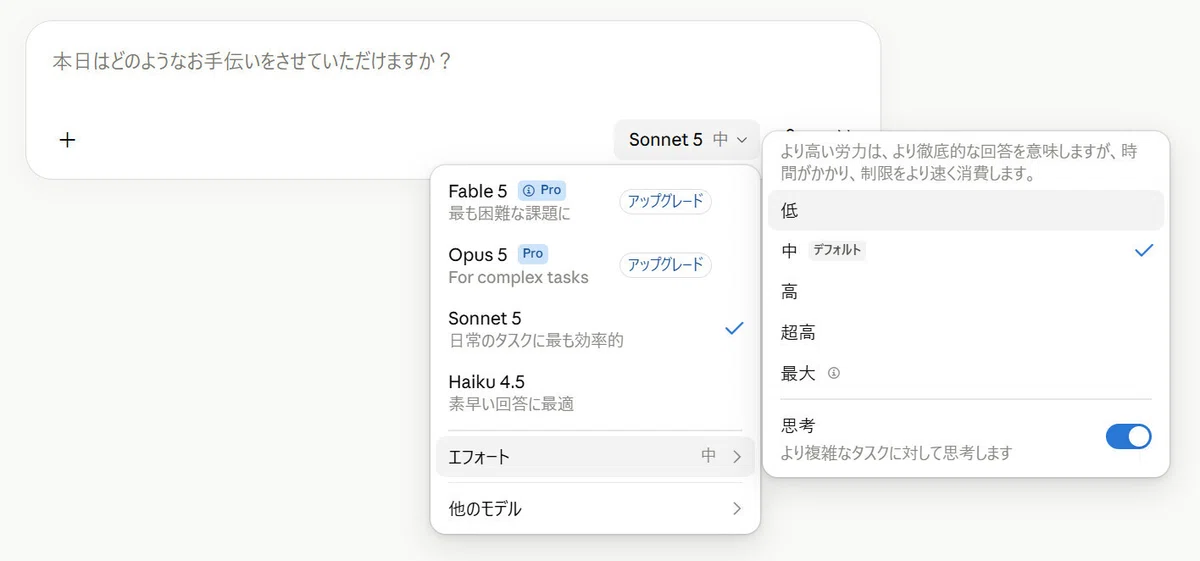Image resolution: width=1200 pixels, height=561 pixels.
Task: Click the plus attachment icon
Action: coord(67,140)
